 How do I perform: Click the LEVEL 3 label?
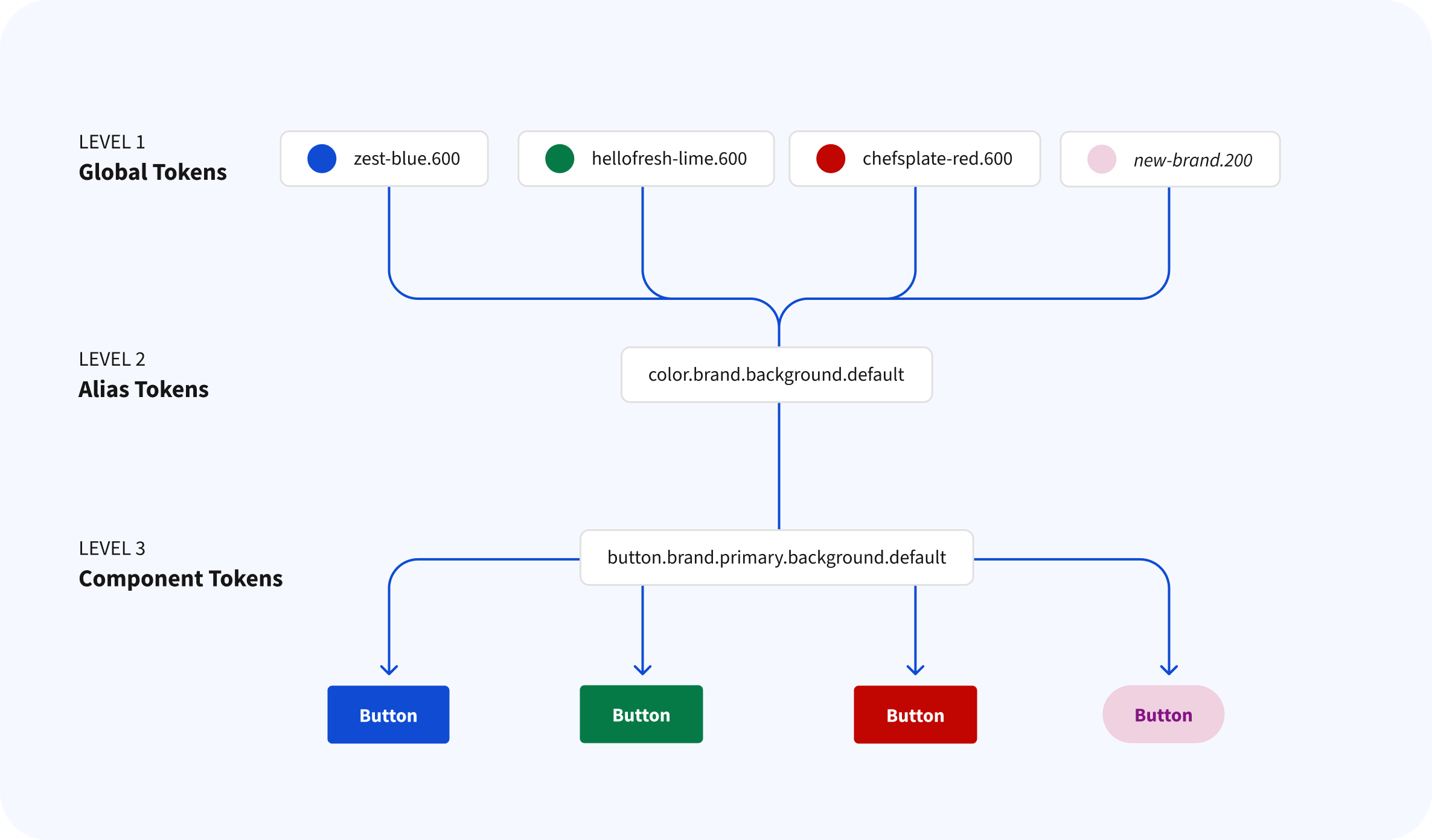[112, 549]
